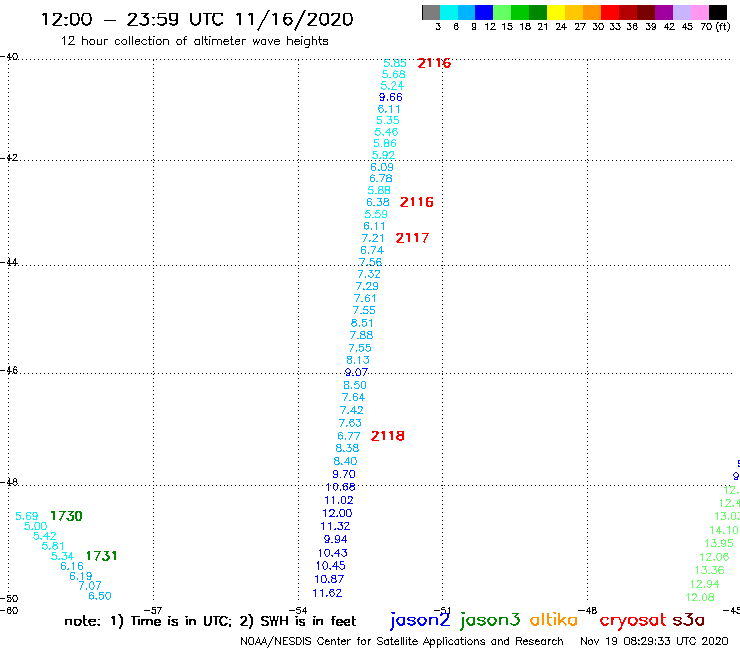Click the pure blue swatch in the legend
This screenshot has width=740, height=650.
pyautogui.click(x=484, y=12)
